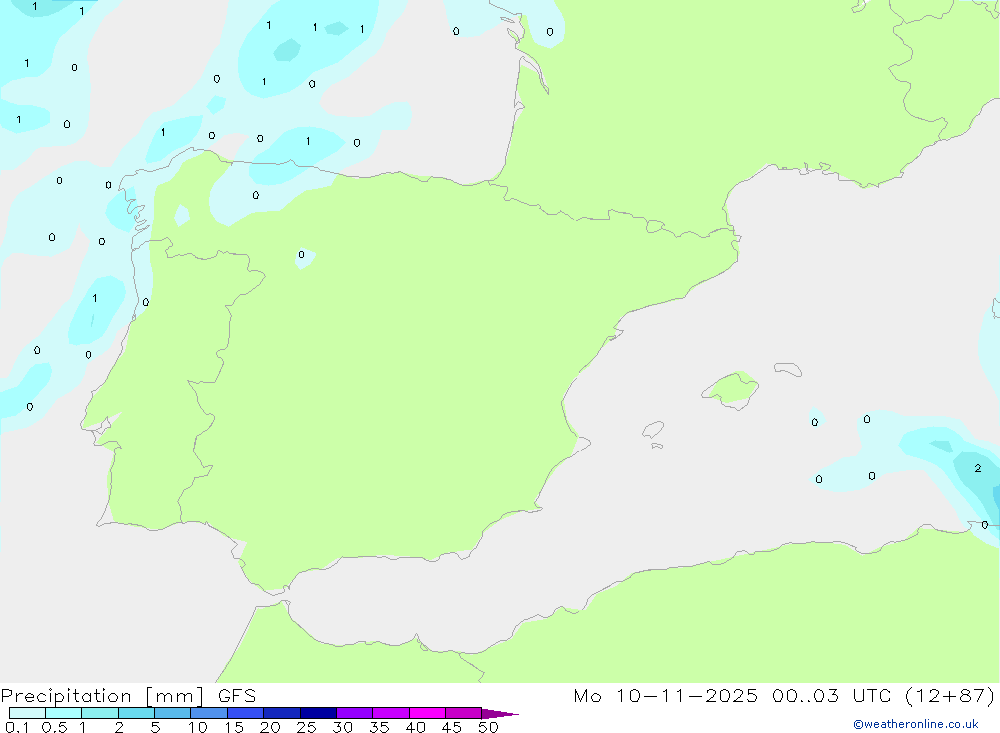Click the 20–25 mm dark blue swatch
The width and height of the screenshot is (1000, 733).
click(x=281, y=713)
